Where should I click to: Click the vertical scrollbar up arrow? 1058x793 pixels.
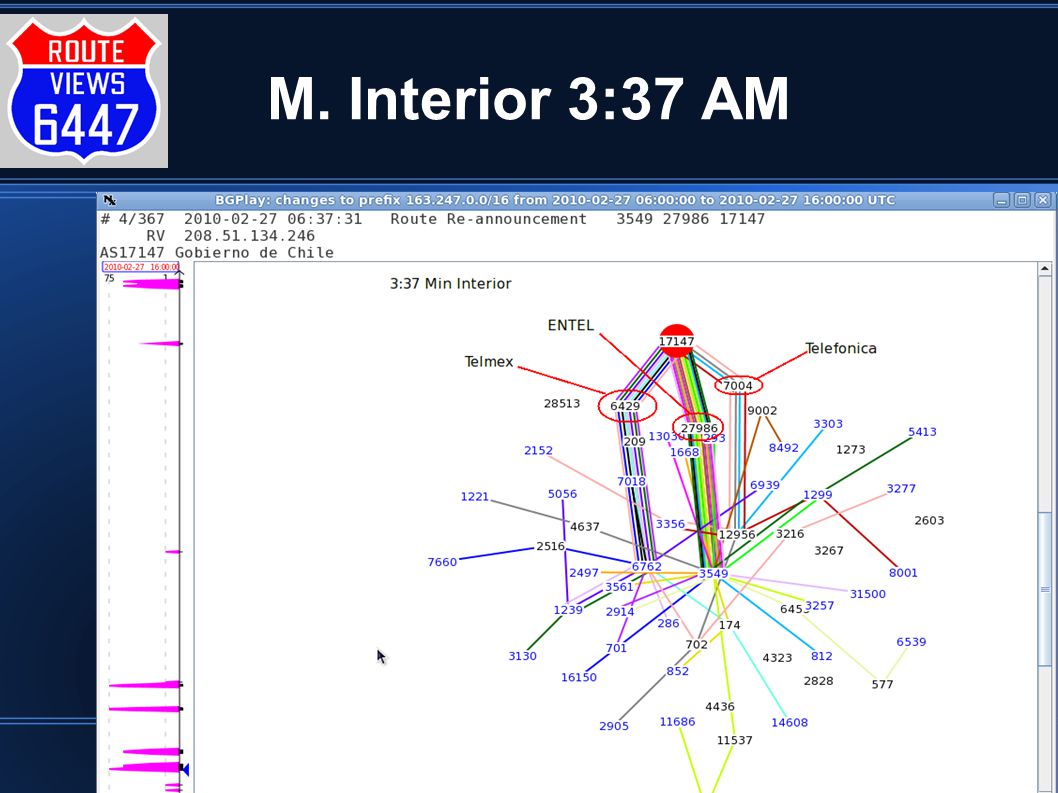(1045, 269)
